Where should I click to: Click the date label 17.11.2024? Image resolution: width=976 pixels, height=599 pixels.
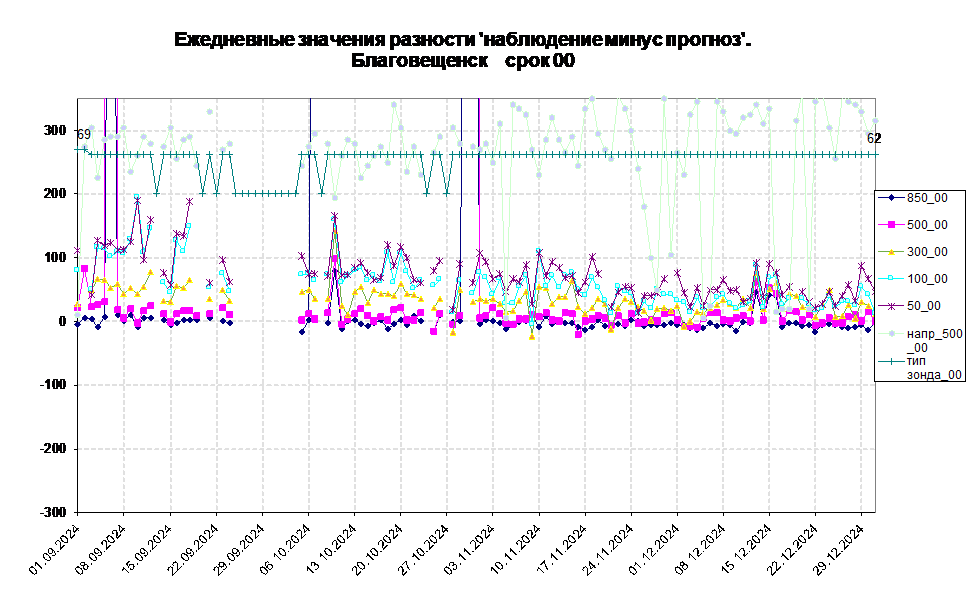pyautogui.click(x=561, y=549)
